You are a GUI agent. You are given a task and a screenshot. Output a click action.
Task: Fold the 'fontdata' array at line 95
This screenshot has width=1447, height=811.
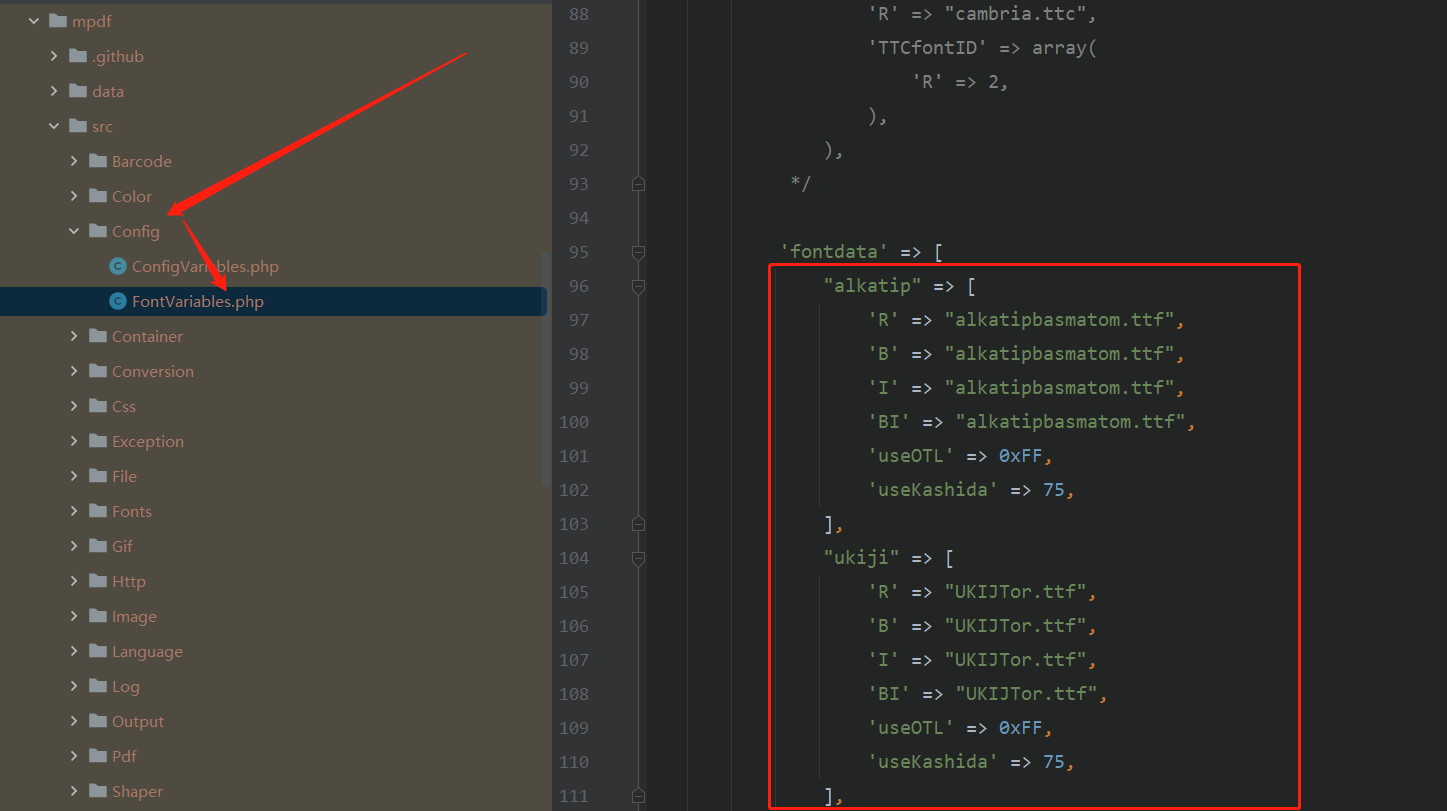[x=638, y=252]
